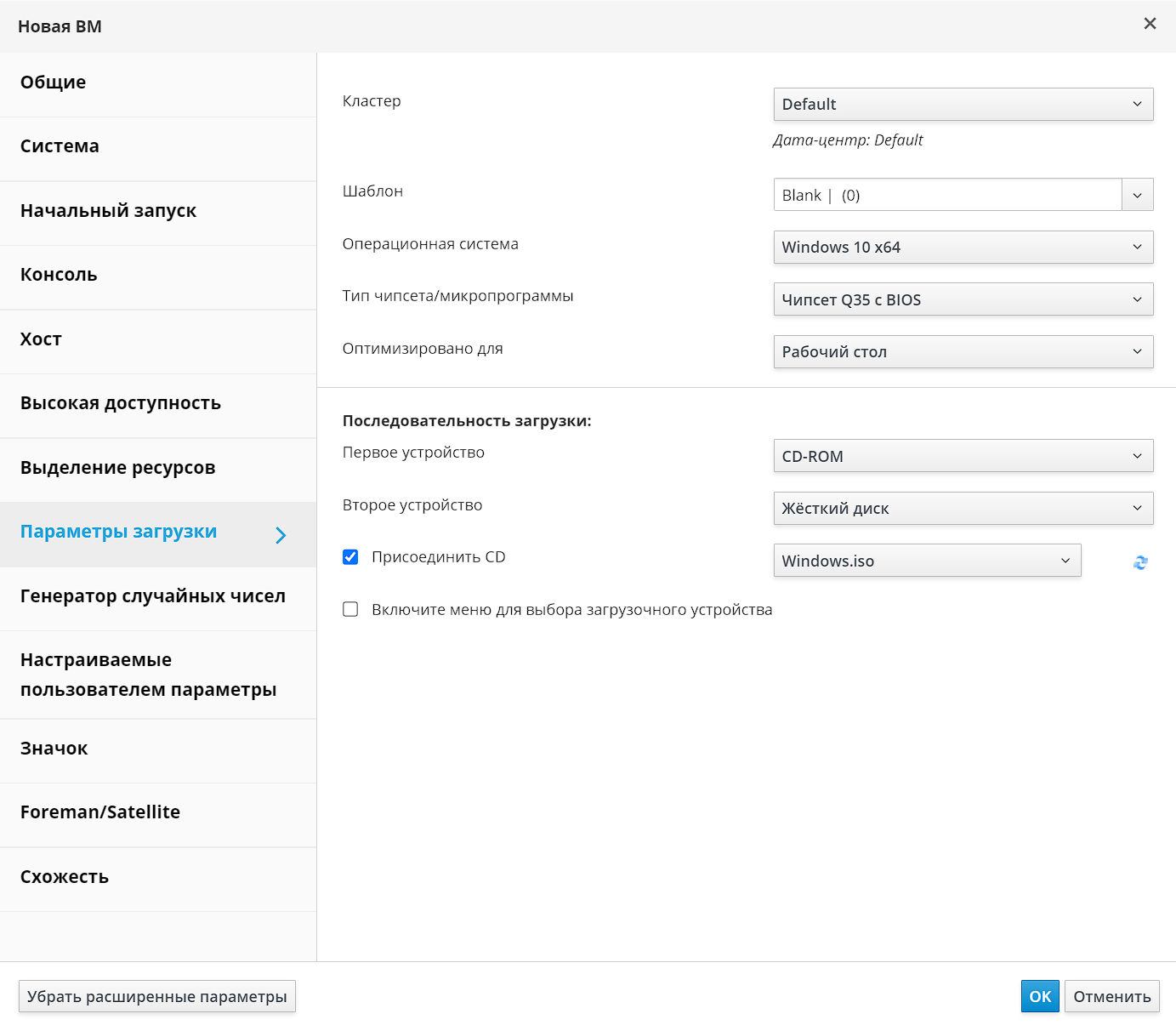Screen dimensions: 1176x1031
Task: Expand the Операционная система dropdown
Action: pos(963,248)
